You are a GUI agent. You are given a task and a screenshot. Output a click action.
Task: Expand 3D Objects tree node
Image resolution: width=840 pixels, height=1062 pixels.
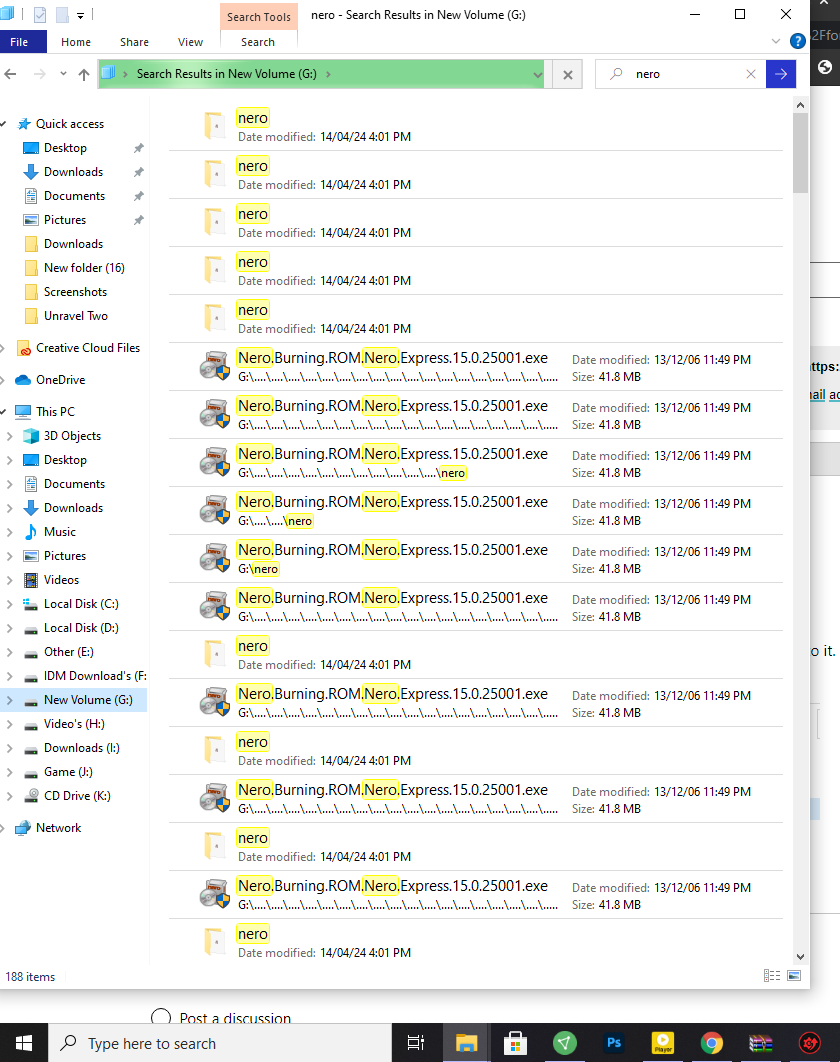click(9, 436)
